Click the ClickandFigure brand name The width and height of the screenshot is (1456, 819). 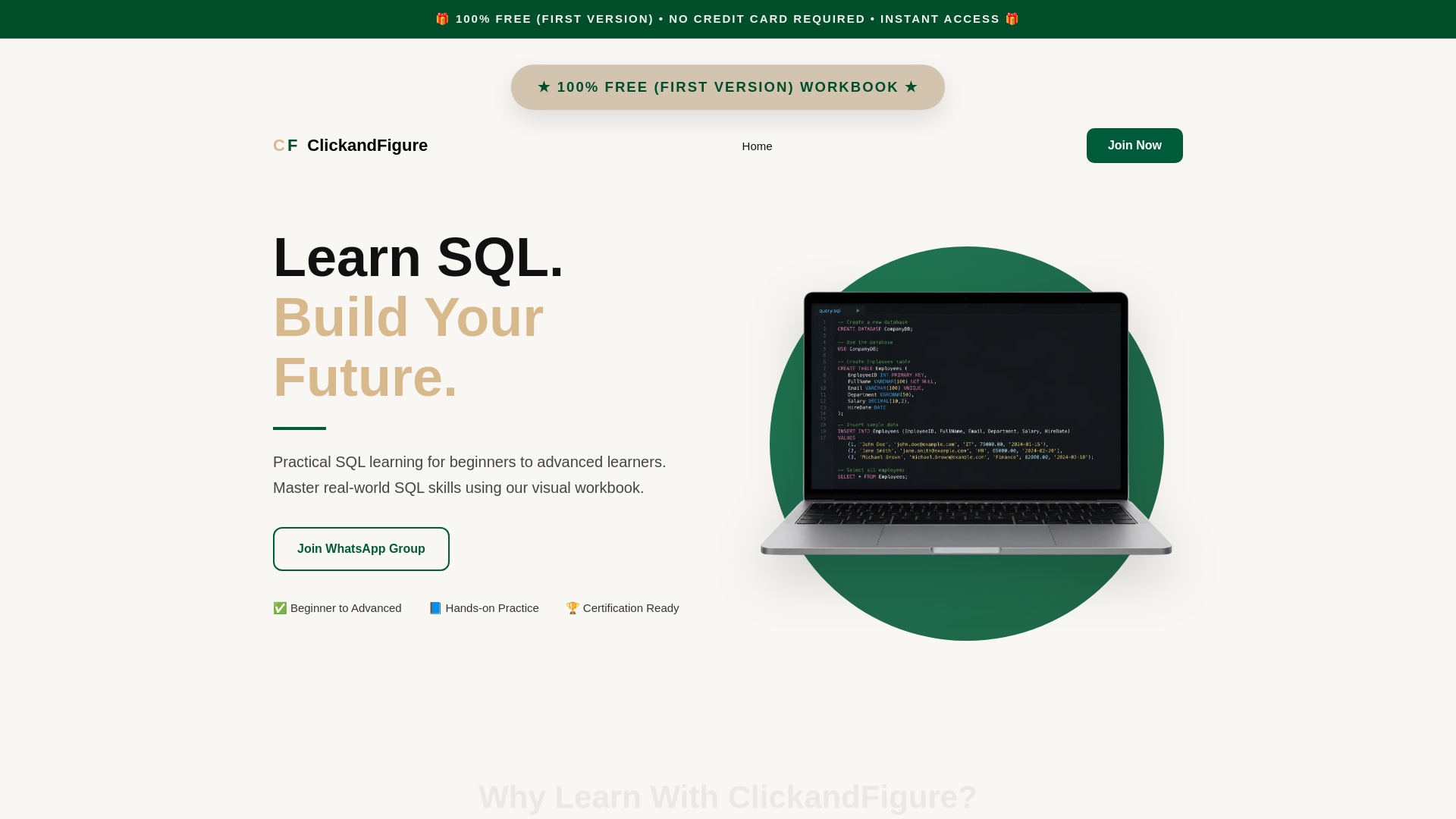(367, 146)
